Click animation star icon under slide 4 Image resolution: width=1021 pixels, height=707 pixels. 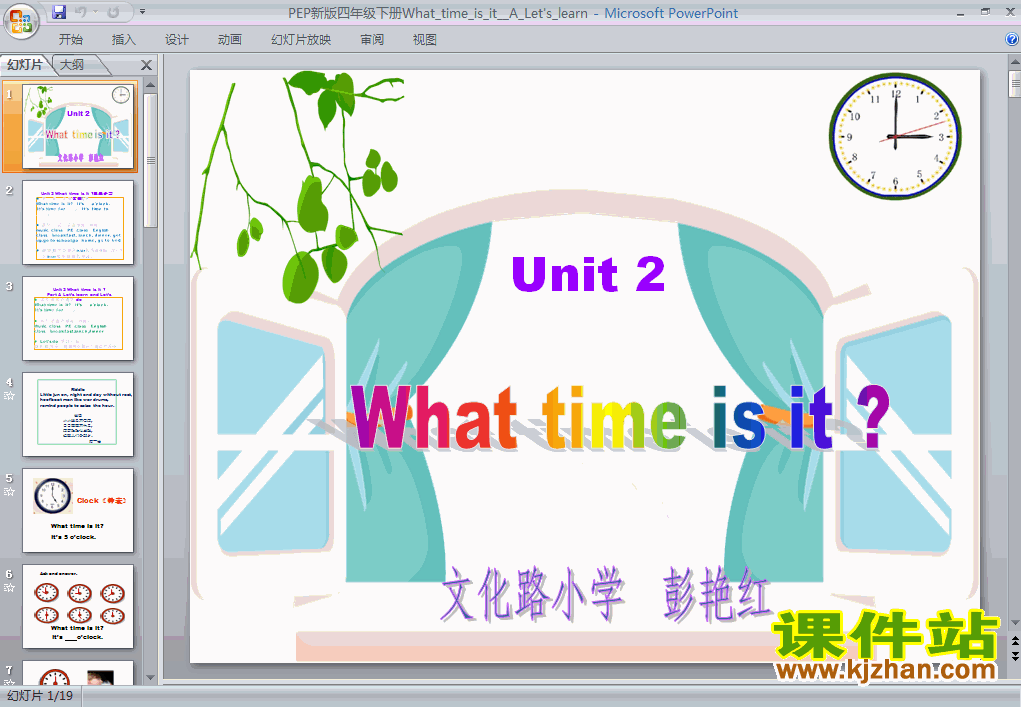point(9,395)
